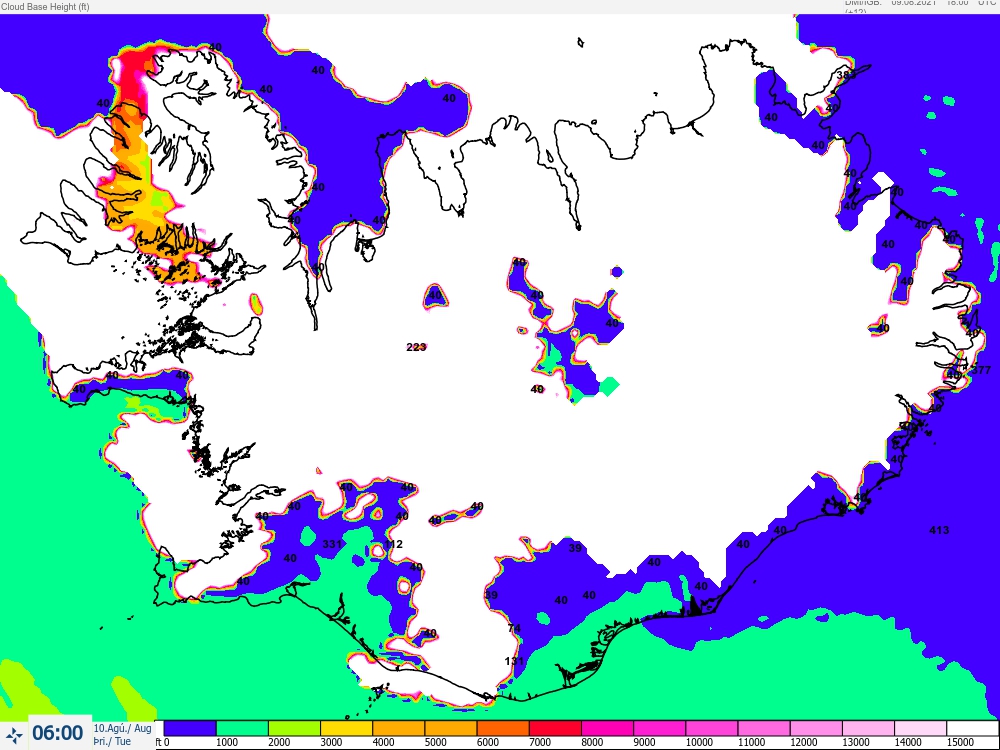Click the '7000' legend scale label

(x=540, y=743)
